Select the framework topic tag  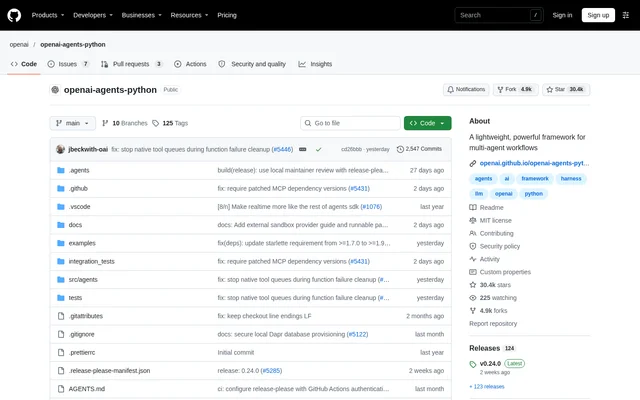tap(535, 179)
